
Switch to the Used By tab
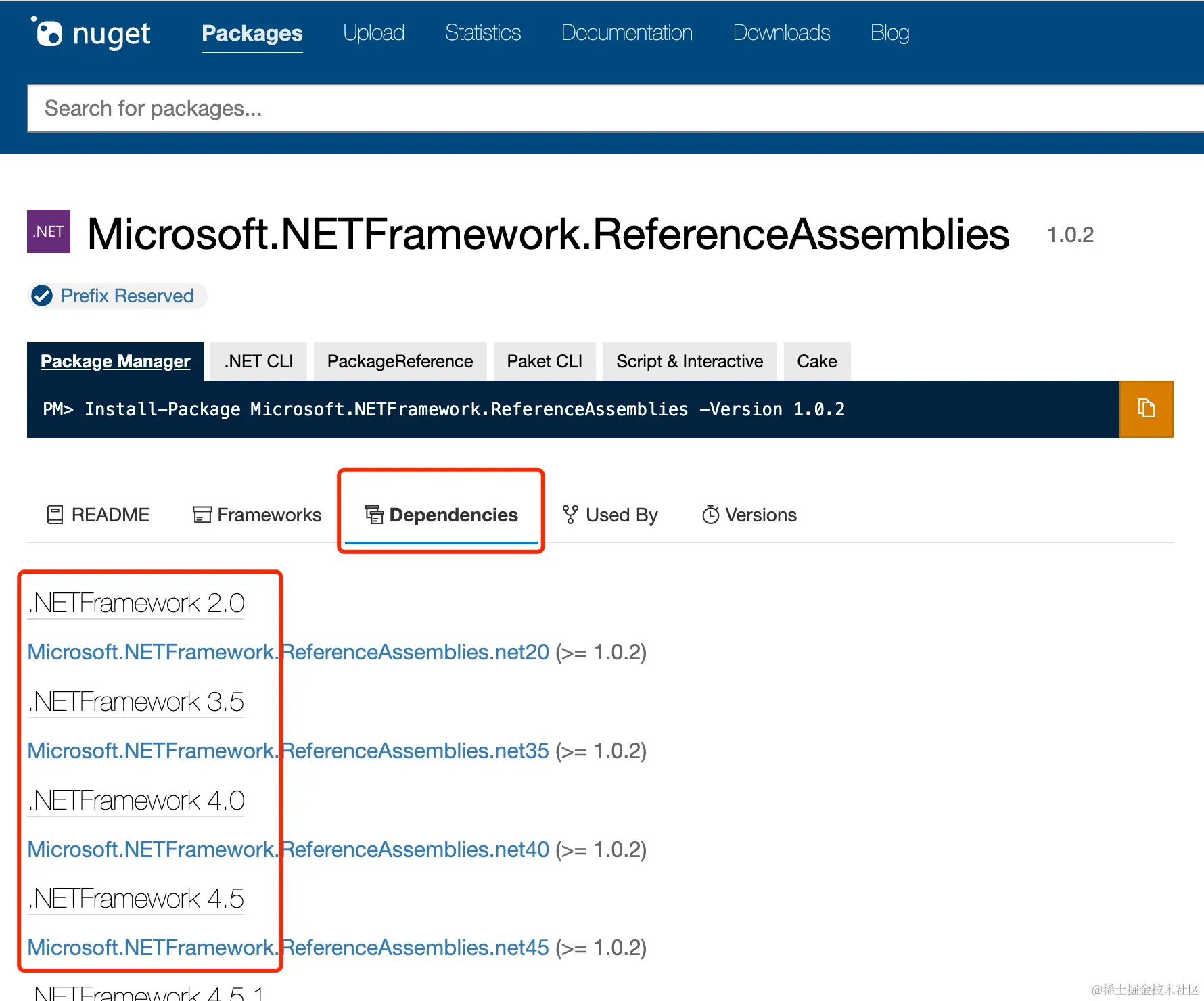coord(622,515)
